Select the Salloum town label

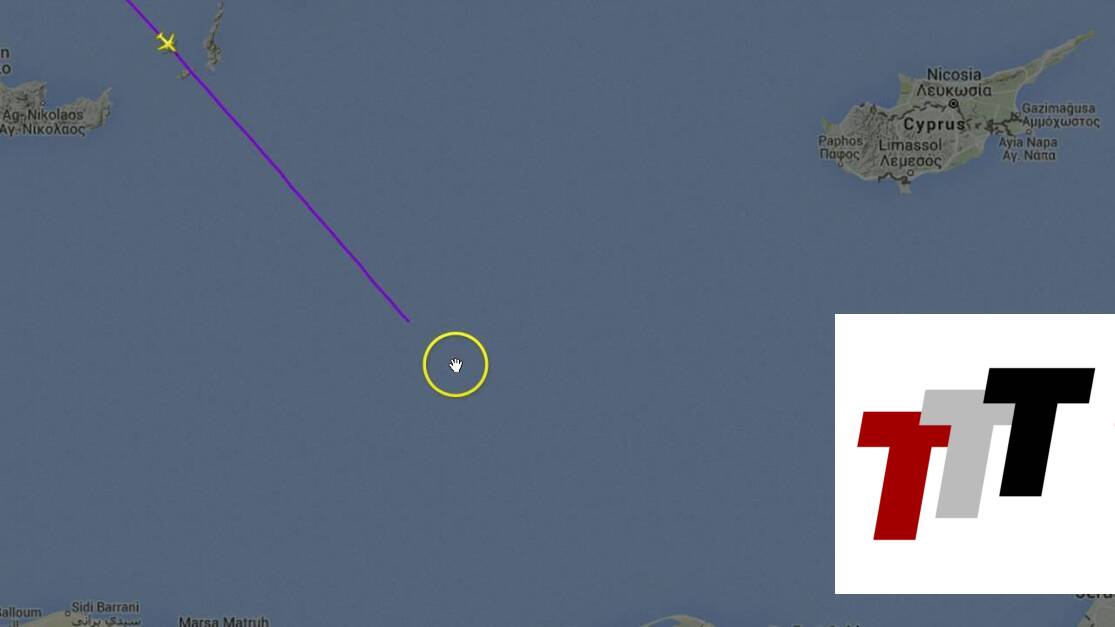[21, 613]
